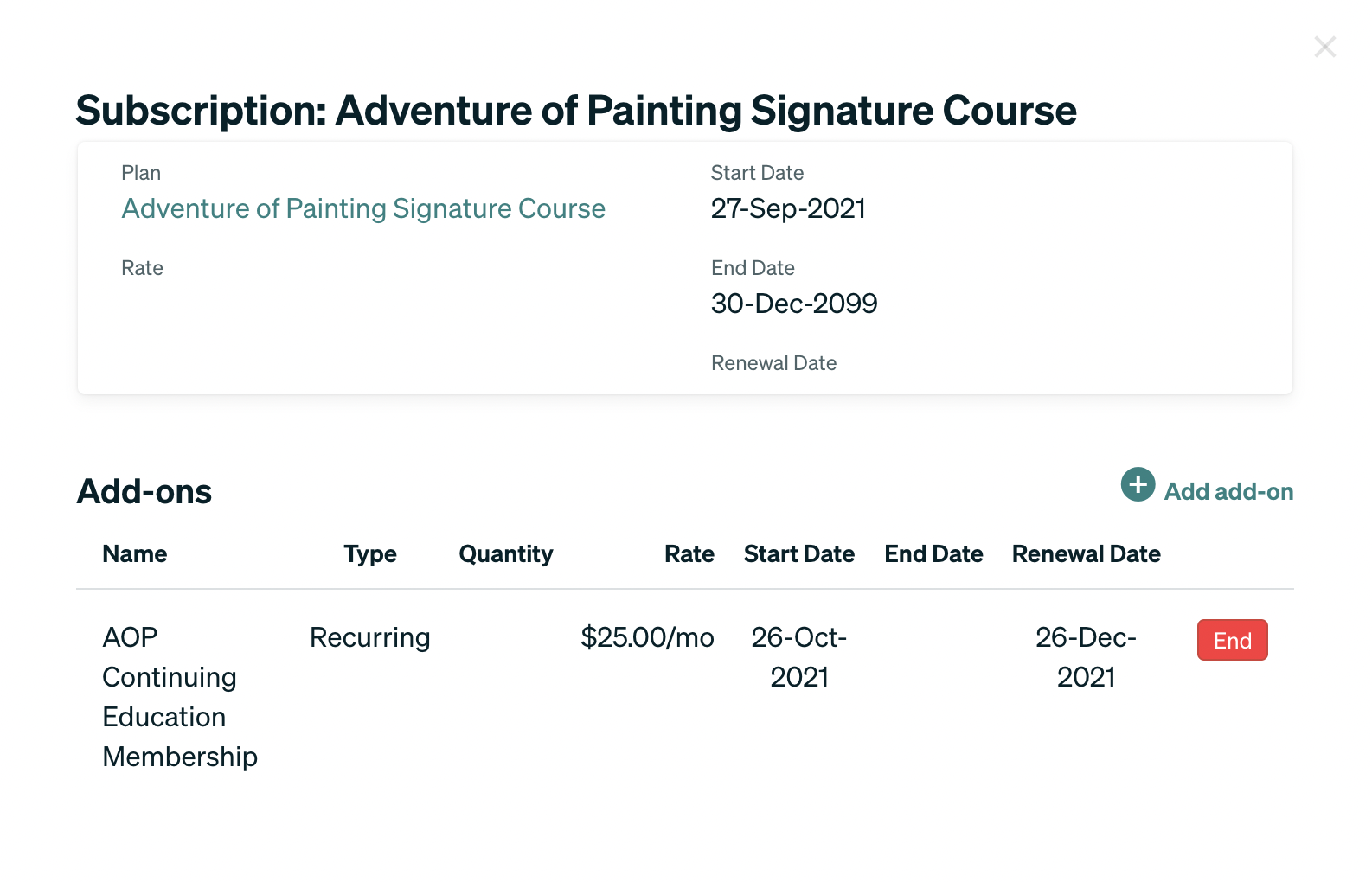Click the Renewal Date column header in Add-ons

coord(1086,554)
